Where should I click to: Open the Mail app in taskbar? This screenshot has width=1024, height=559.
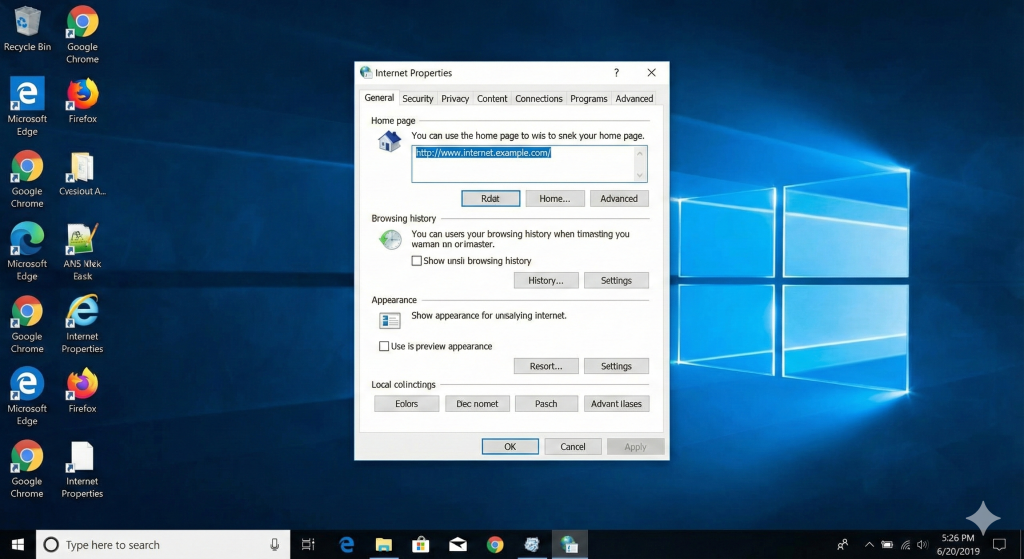coord(458,544)
